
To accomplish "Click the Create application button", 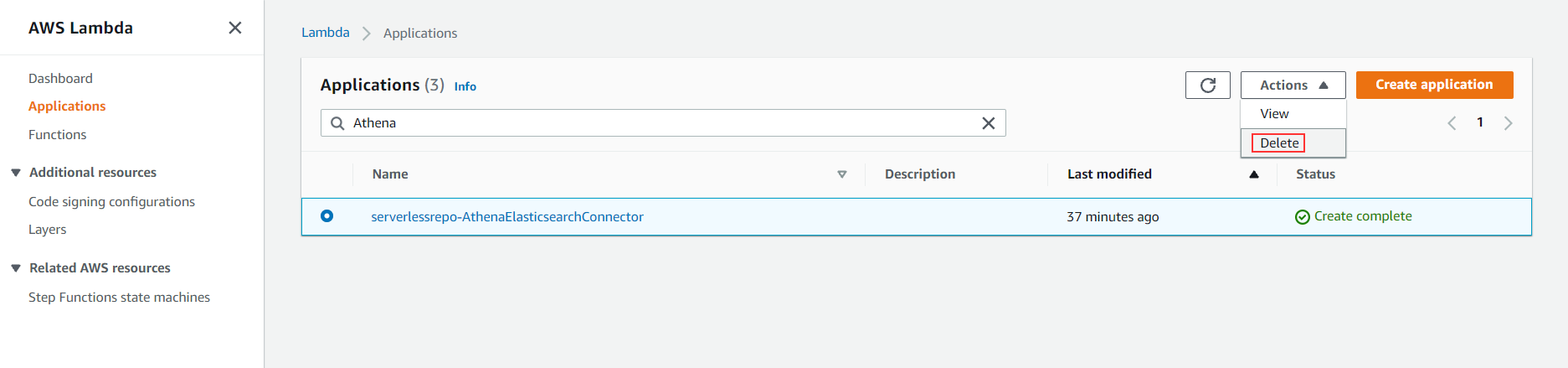I will click(1433, 85).
